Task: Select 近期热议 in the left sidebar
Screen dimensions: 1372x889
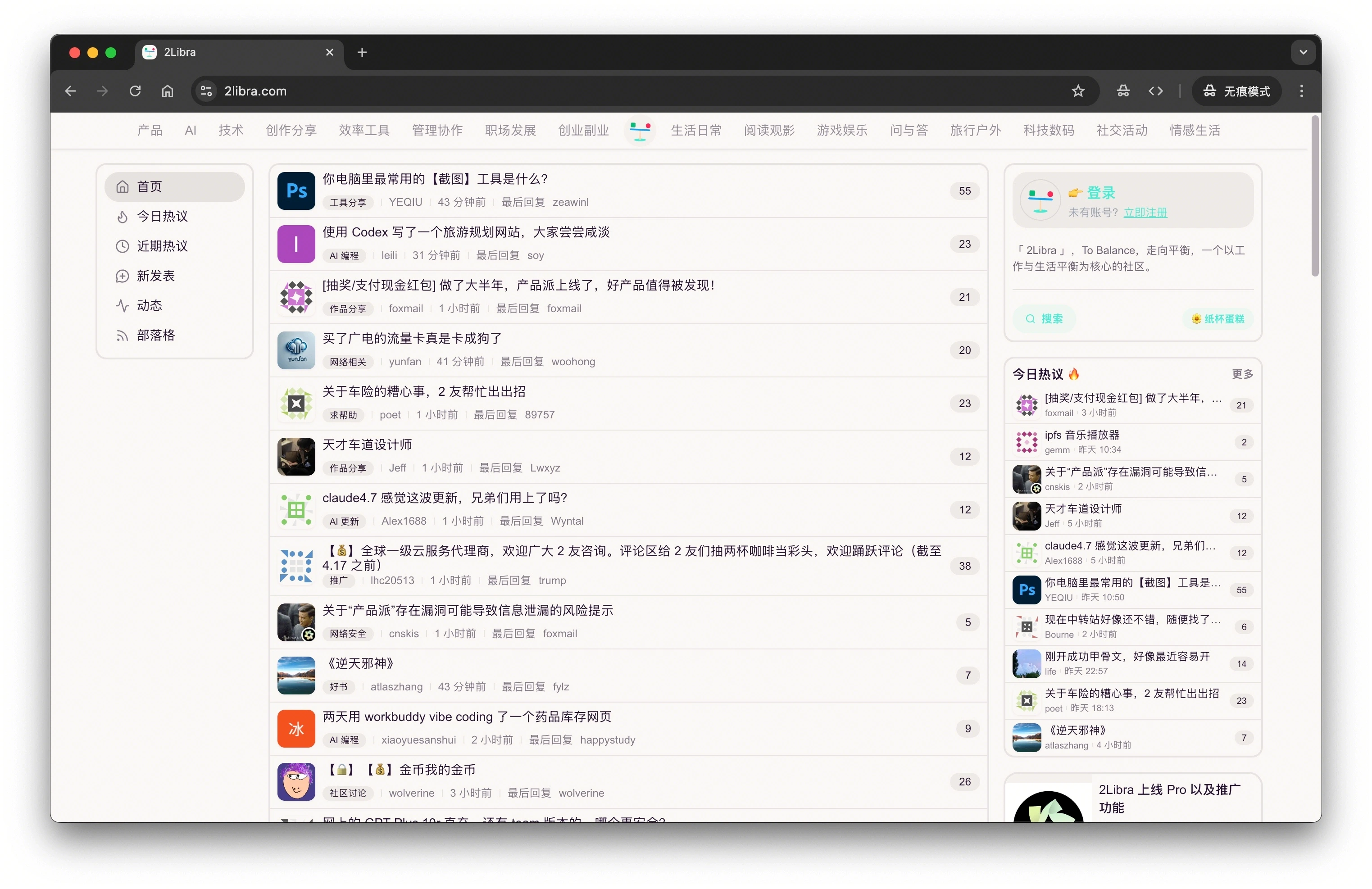Action: pos(162,246)
